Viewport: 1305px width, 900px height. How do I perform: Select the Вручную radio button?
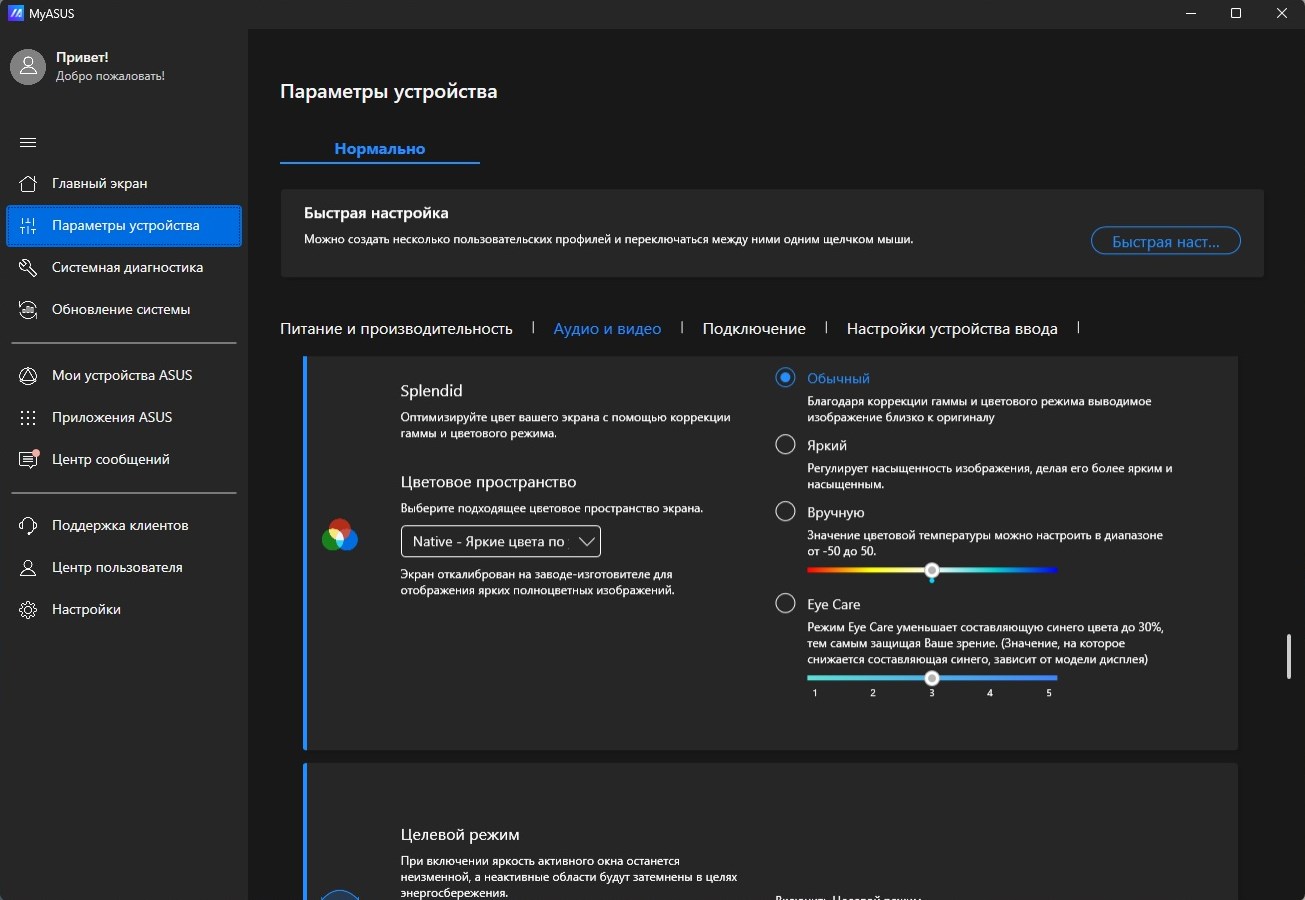pyautogui.click(x=785, y=512)
